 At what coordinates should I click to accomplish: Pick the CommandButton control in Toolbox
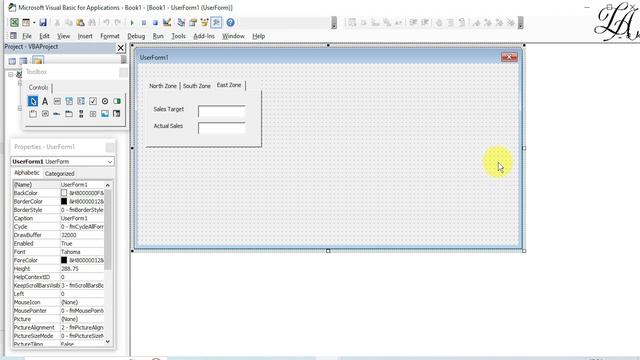point(45,114)
